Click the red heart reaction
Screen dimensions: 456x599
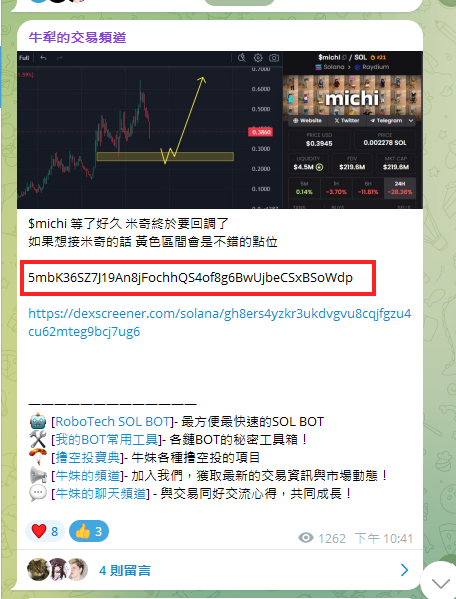[45, 531]
